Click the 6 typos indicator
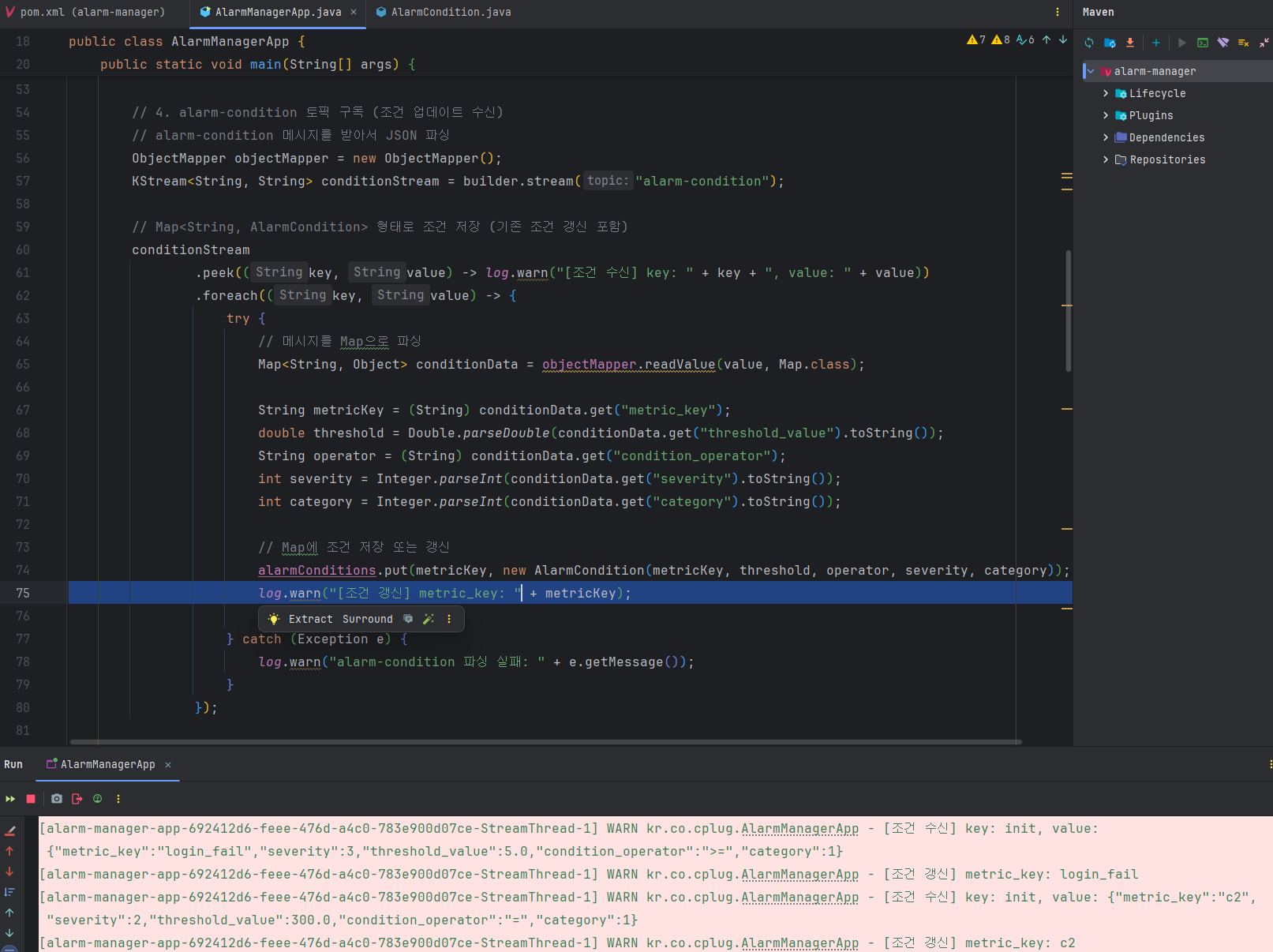 [x=1025, y=39]
